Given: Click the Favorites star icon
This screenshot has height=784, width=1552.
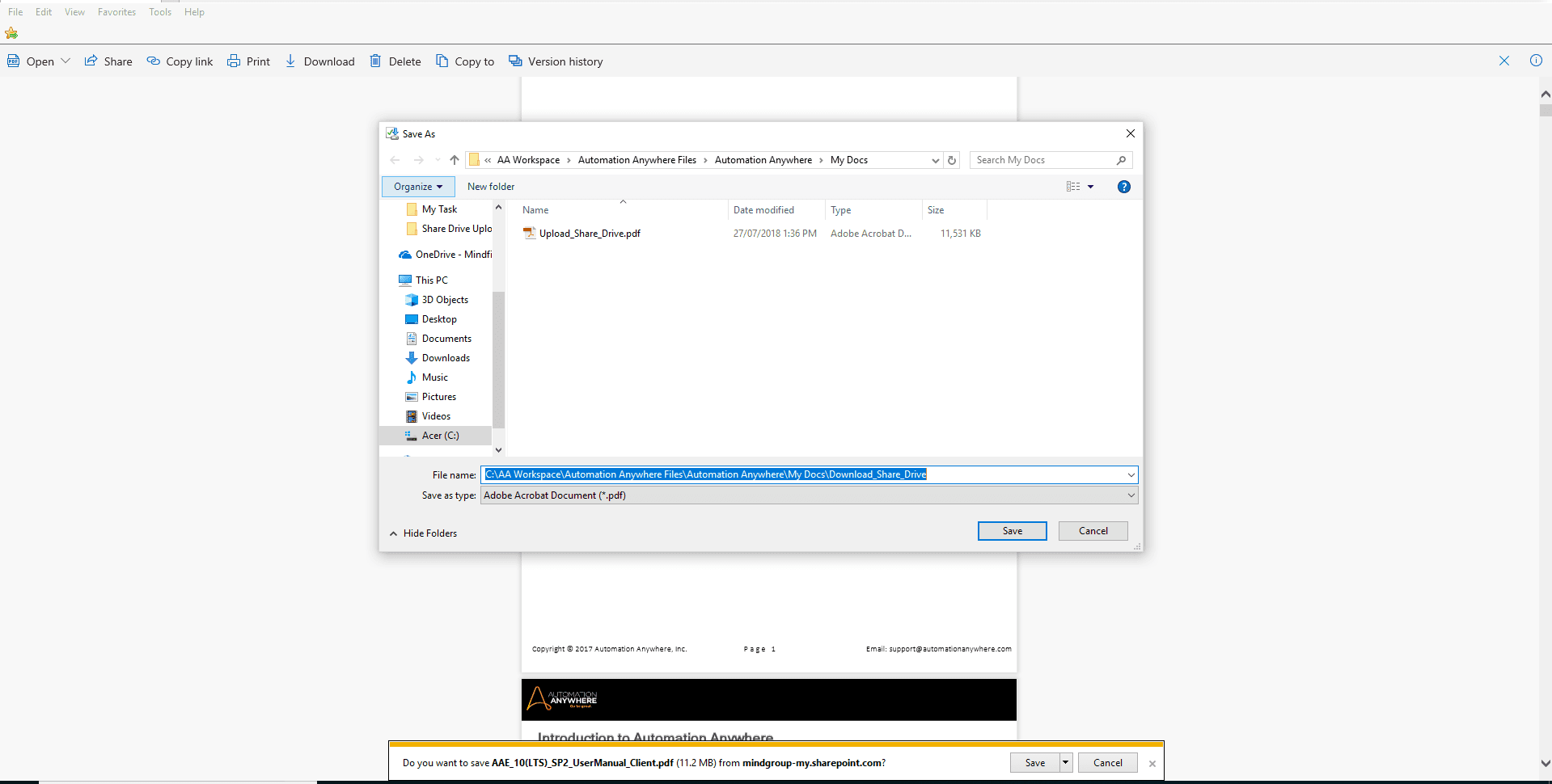Looking at the screenshot, I should pos(11,33).
